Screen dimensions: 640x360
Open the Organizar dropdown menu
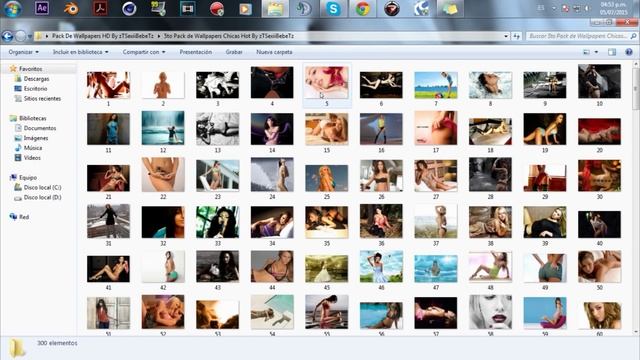tap(24, 52)
